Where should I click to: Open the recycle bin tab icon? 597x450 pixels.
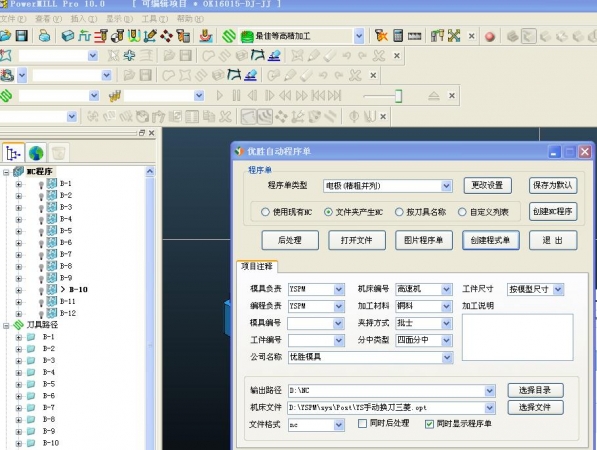(x=58, y=153)
